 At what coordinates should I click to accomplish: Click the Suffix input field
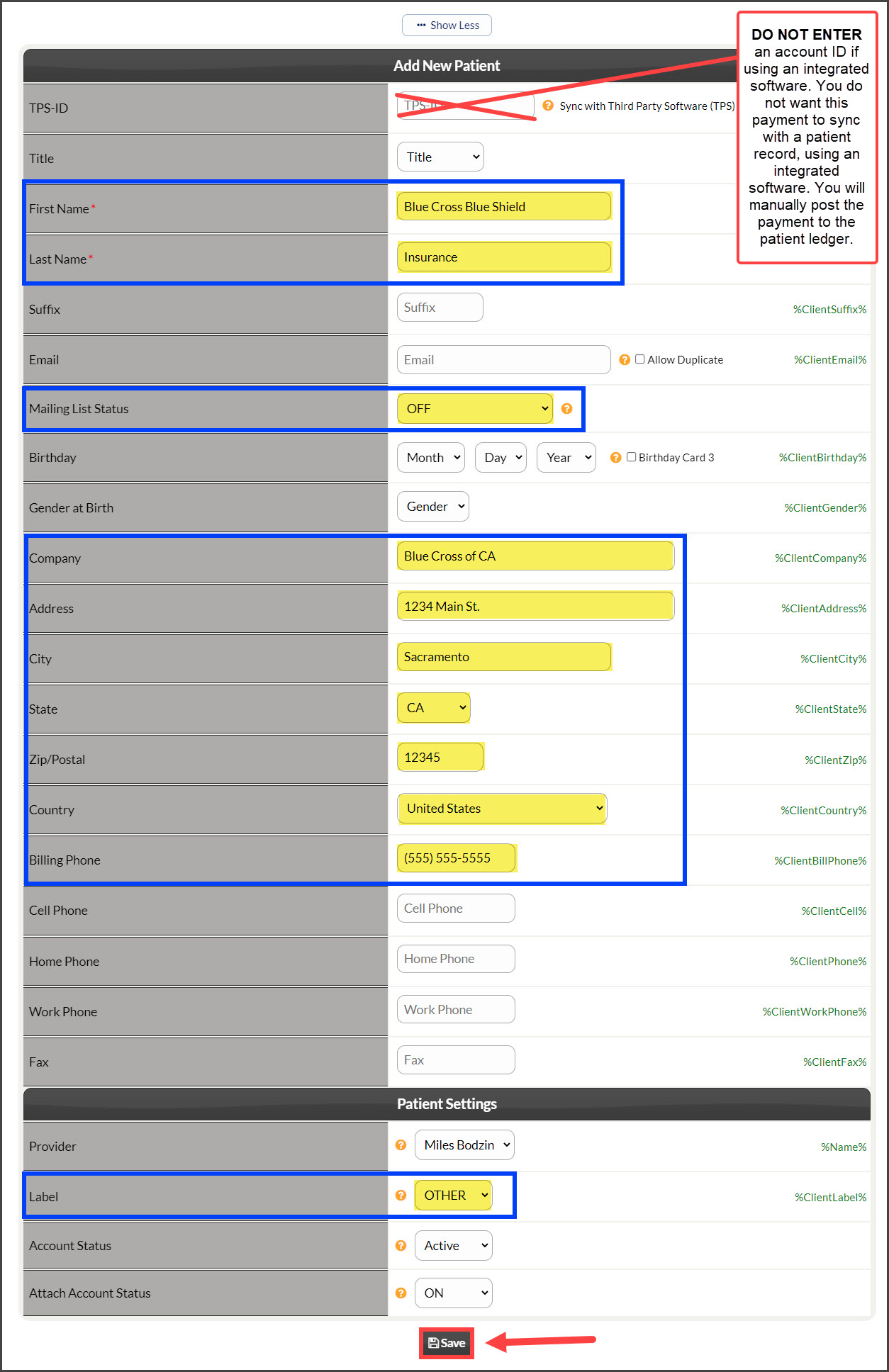pyautogui.click(x=440, y=308)
